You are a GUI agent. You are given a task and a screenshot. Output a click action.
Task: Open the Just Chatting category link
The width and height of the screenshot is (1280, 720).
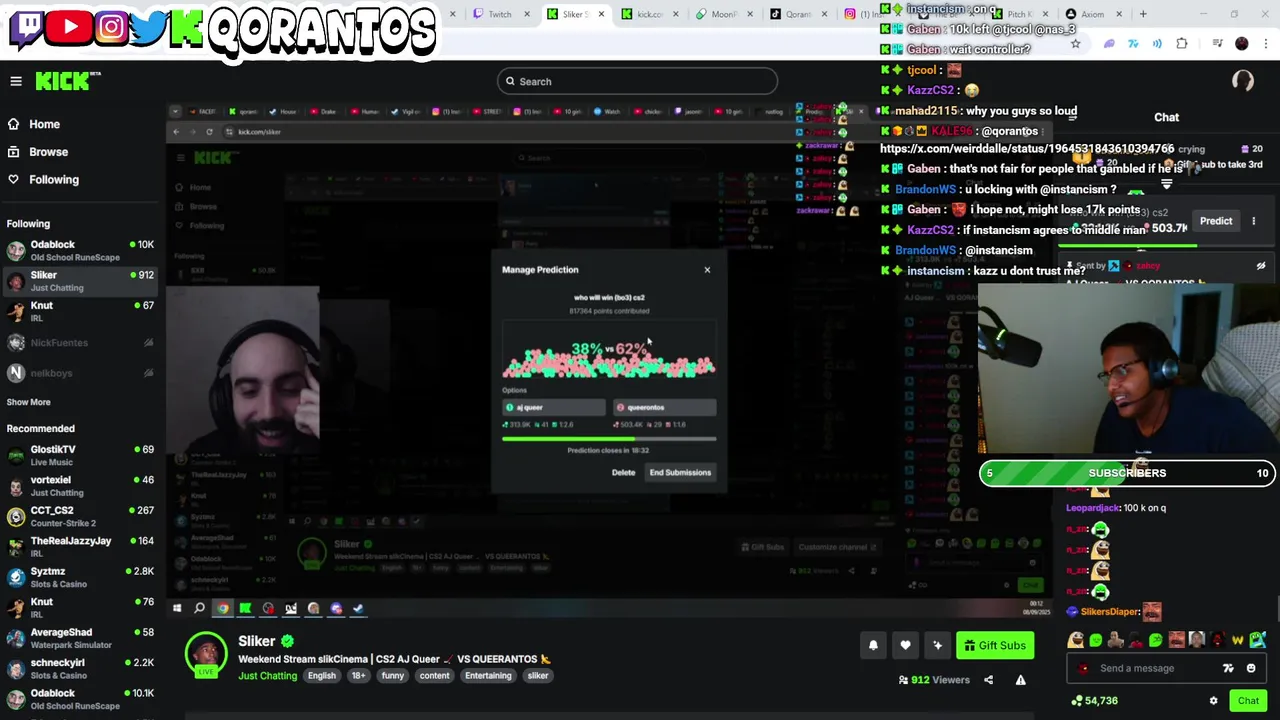[x=267, y=676]
